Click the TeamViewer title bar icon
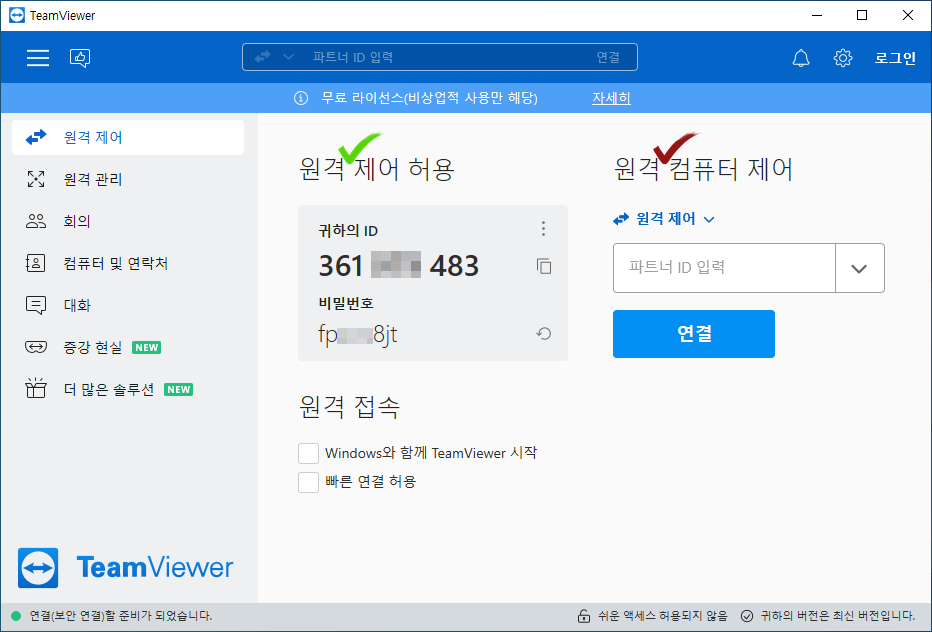Screen dimensions: 932x632 coord(17,15)
